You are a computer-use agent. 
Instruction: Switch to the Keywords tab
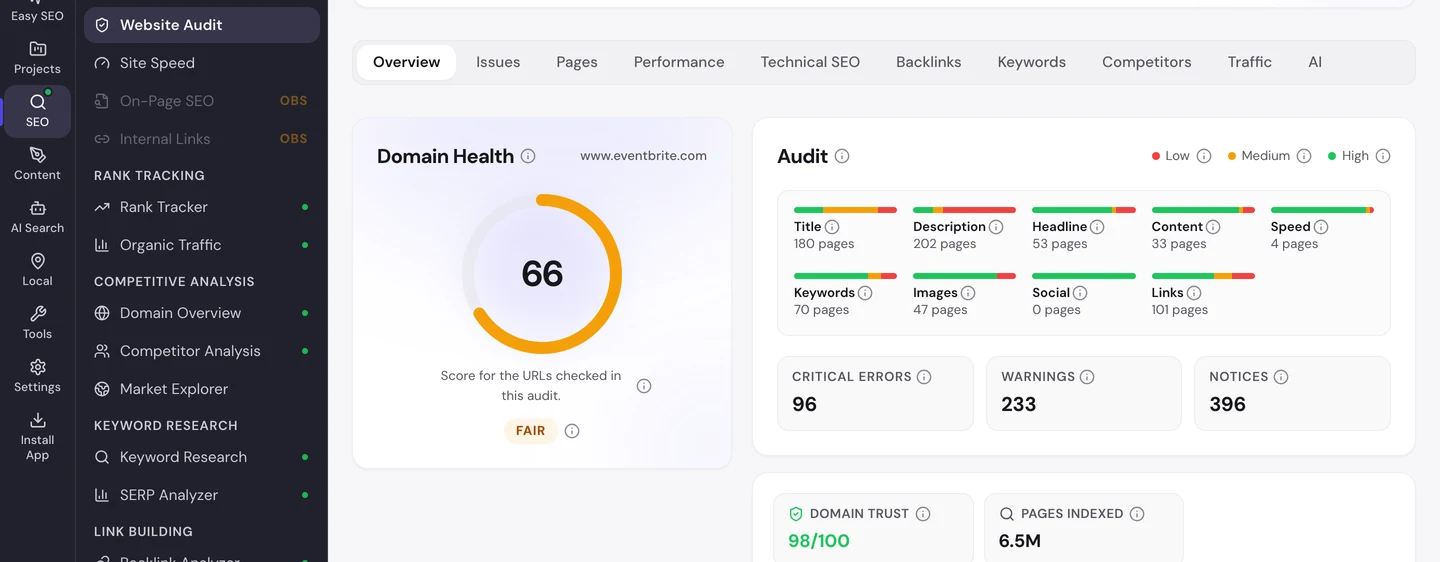[x=1032, y=62]
